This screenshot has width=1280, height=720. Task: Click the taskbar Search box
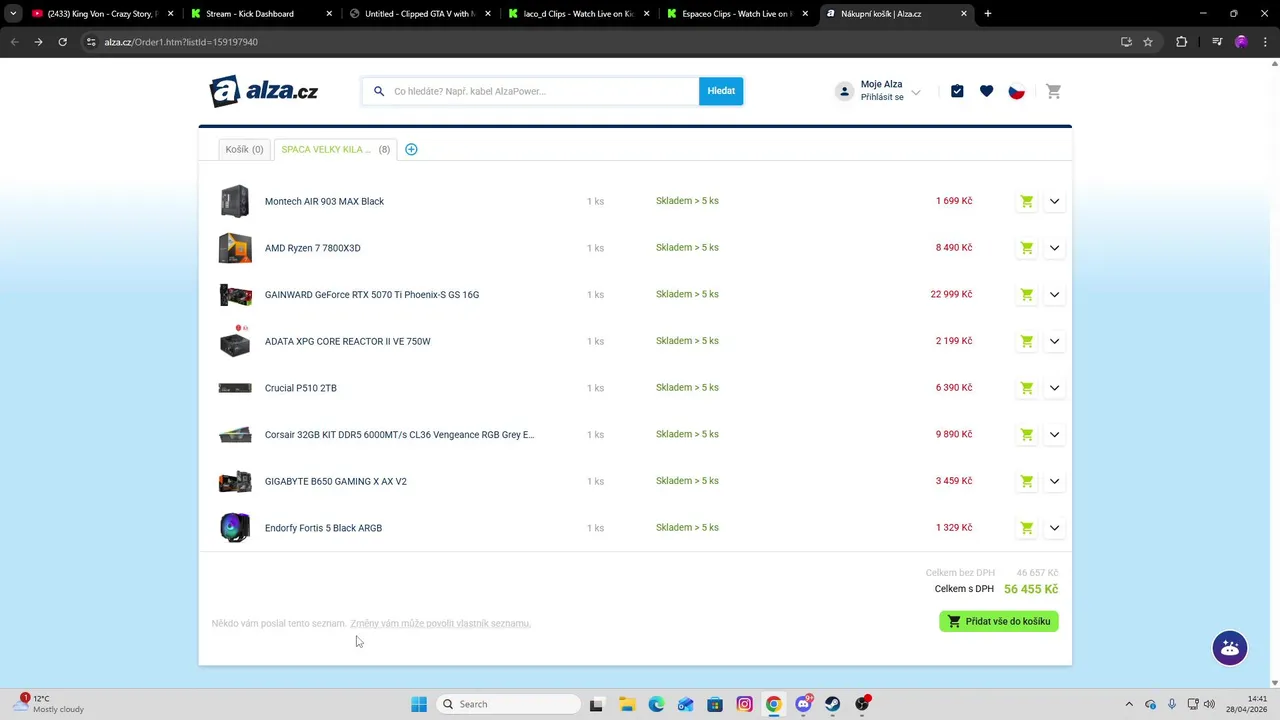(509, 704)
